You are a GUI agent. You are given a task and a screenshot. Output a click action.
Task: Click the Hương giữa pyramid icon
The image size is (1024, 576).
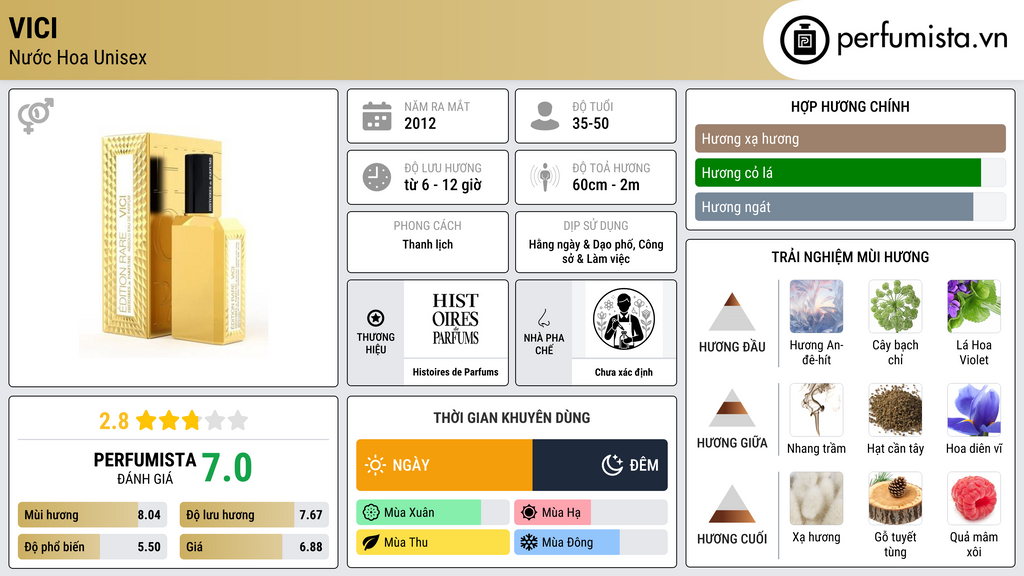click(x=732, y=408)
